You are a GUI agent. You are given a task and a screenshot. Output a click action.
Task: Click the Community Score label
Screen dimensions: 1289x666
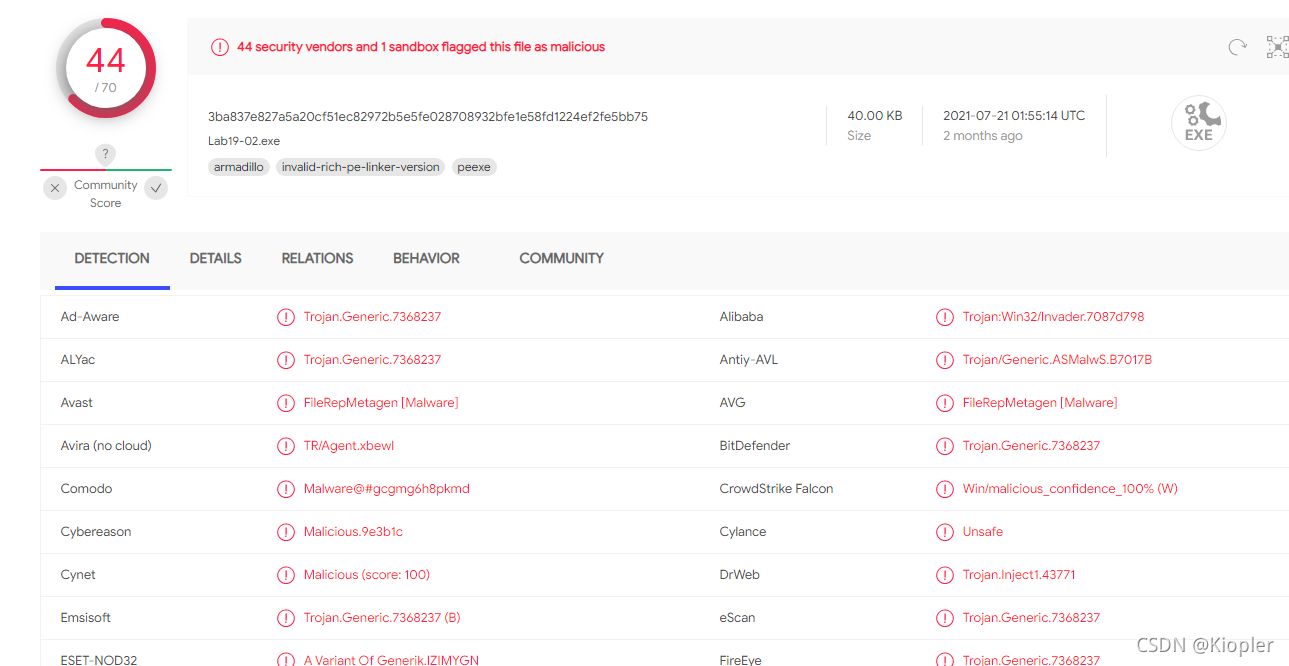pyautogui.click(x=106, y=194)
